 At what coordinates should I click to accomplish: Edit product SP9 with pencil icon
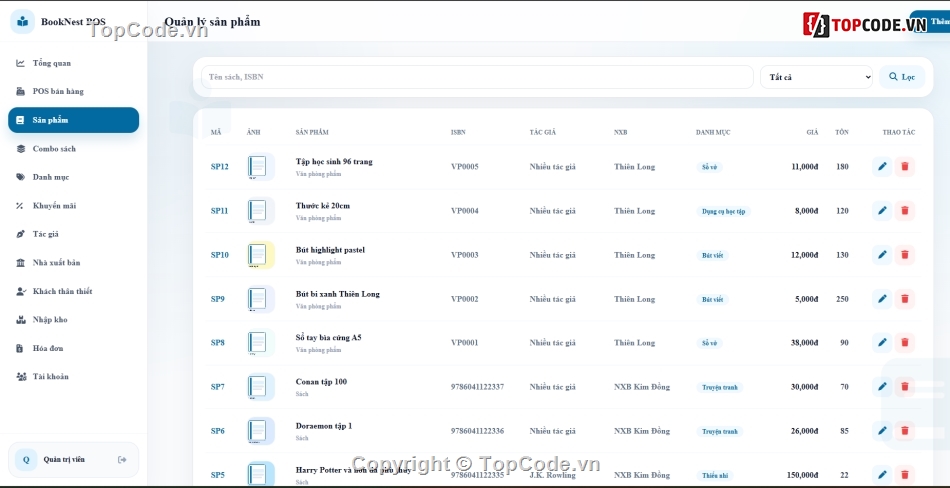pyautogui.click(x=882, y=299)
